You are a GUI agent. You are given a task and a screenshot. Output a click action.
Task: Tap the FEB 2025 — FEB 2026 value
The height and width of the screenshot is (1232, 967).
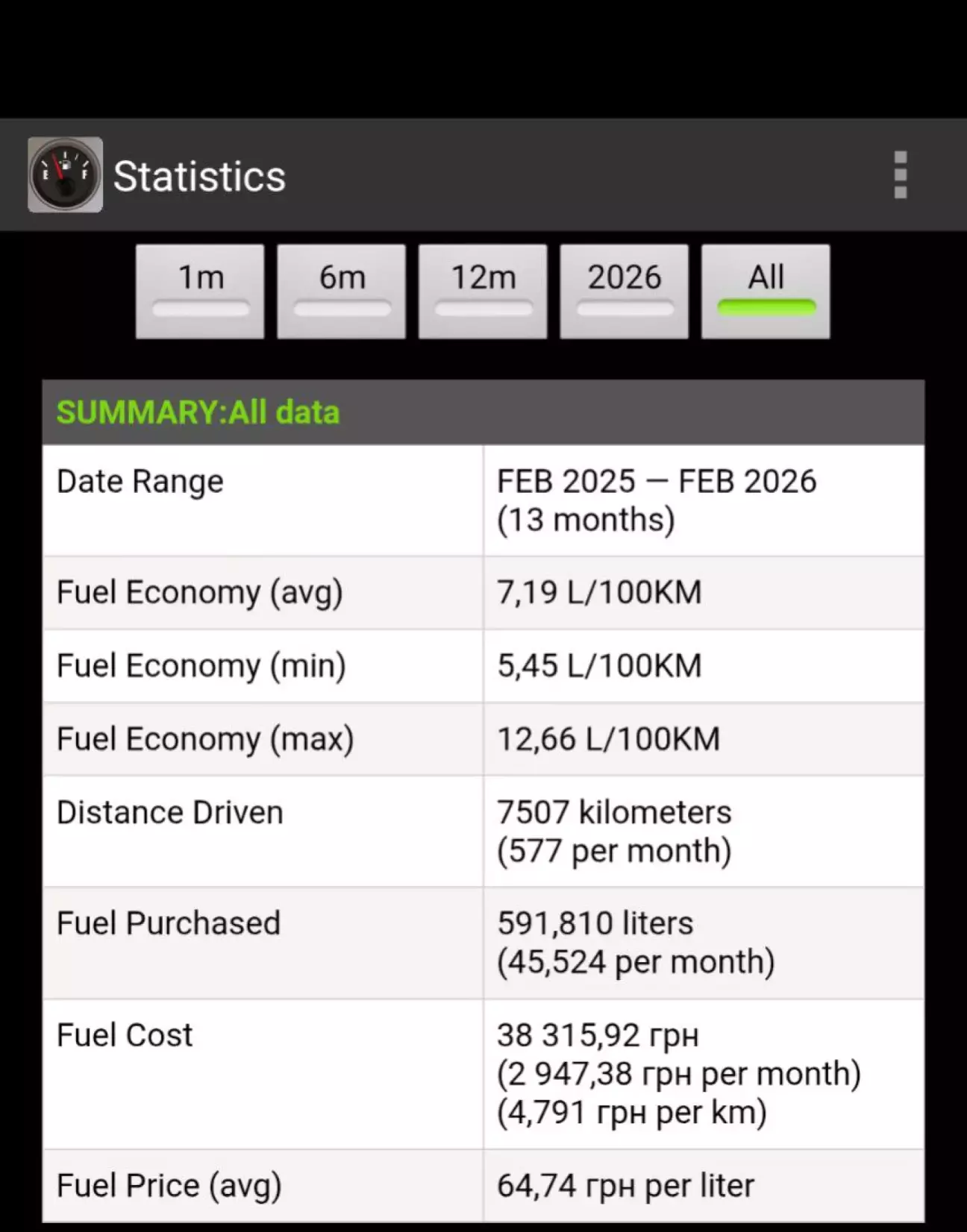657,482
